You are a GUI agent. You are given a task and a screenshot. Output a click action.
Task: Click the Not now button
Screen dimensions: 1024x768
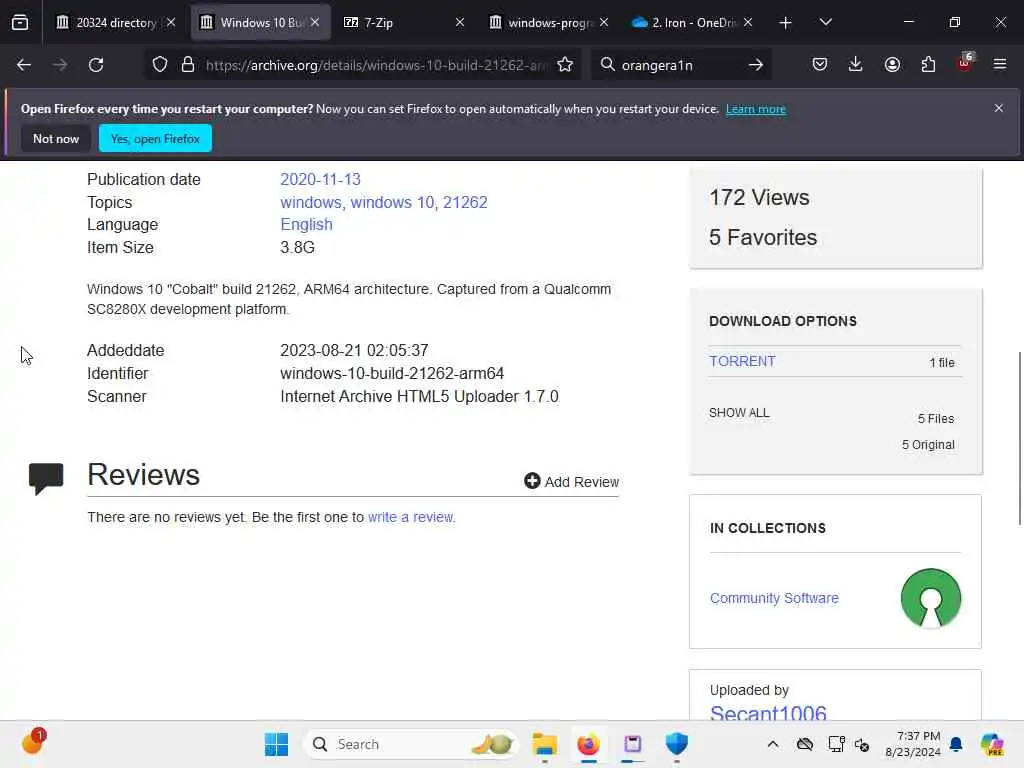click(x=56, y=138)
